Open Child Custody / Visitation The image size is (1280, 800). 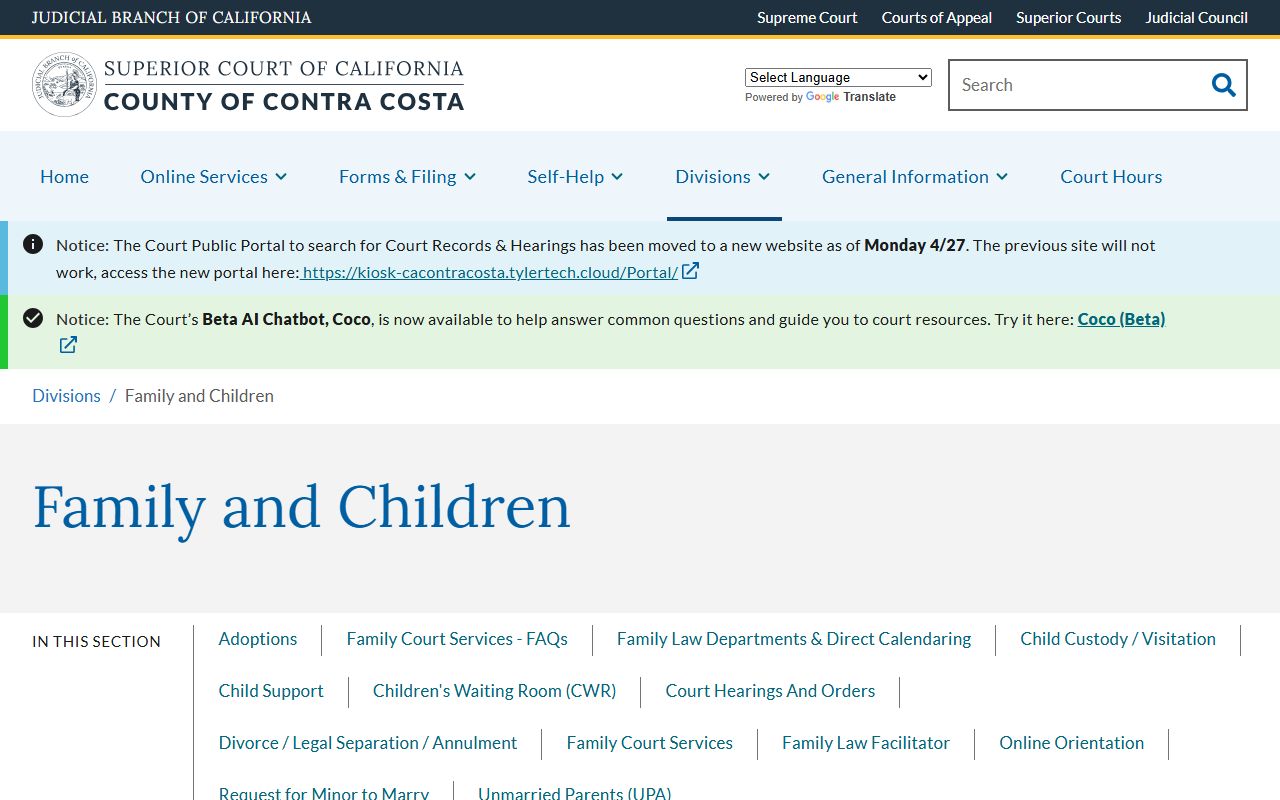coord(1118,639)
